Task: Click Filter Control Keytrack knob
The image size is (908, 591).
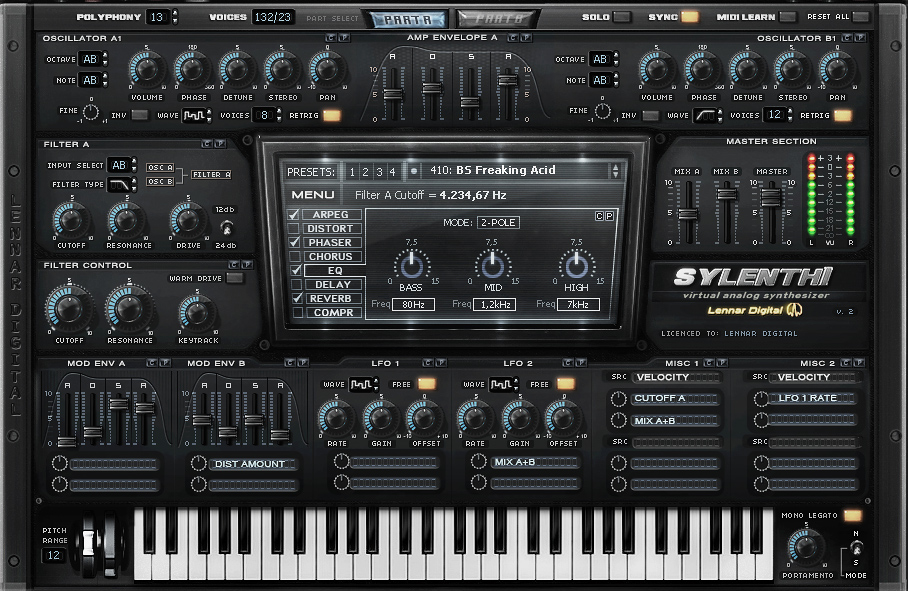Action: [x=196, y=313]
